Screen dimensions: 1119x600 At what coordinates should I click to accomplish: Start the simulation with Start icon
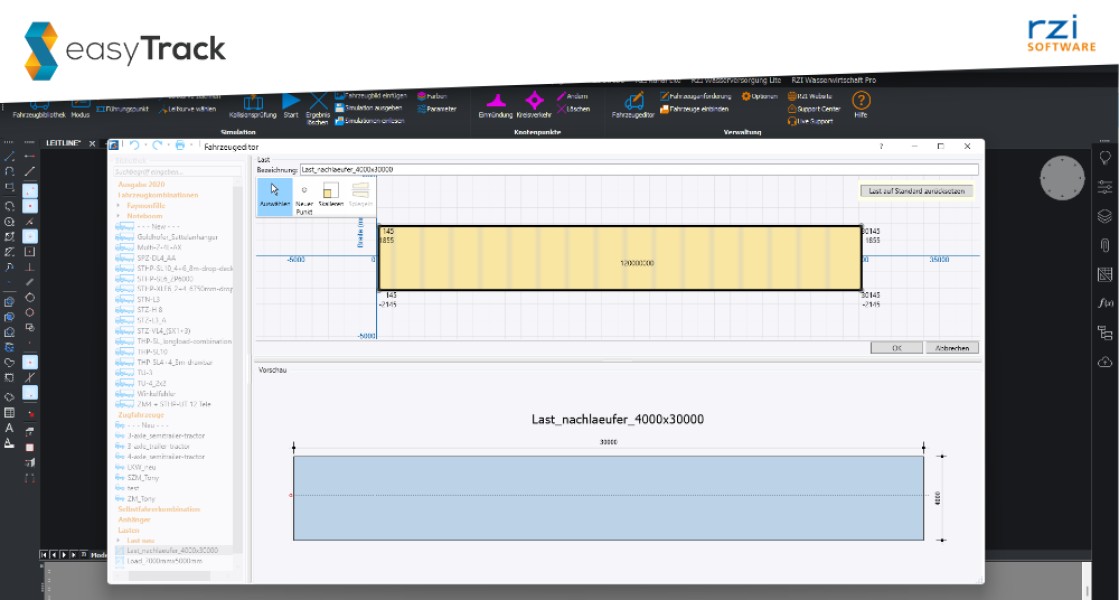tap(291, 103)
